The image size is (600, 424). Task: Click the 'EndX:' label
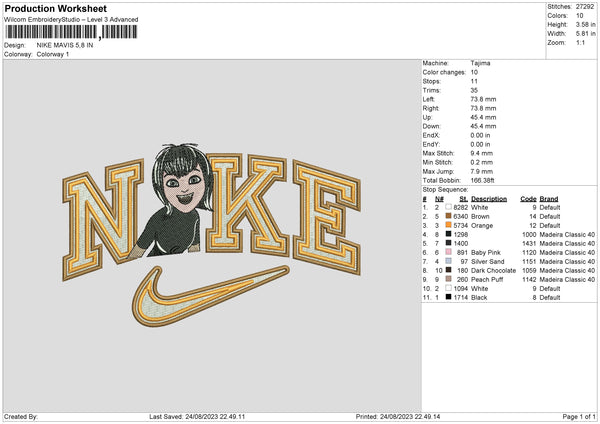coord(431,135)
